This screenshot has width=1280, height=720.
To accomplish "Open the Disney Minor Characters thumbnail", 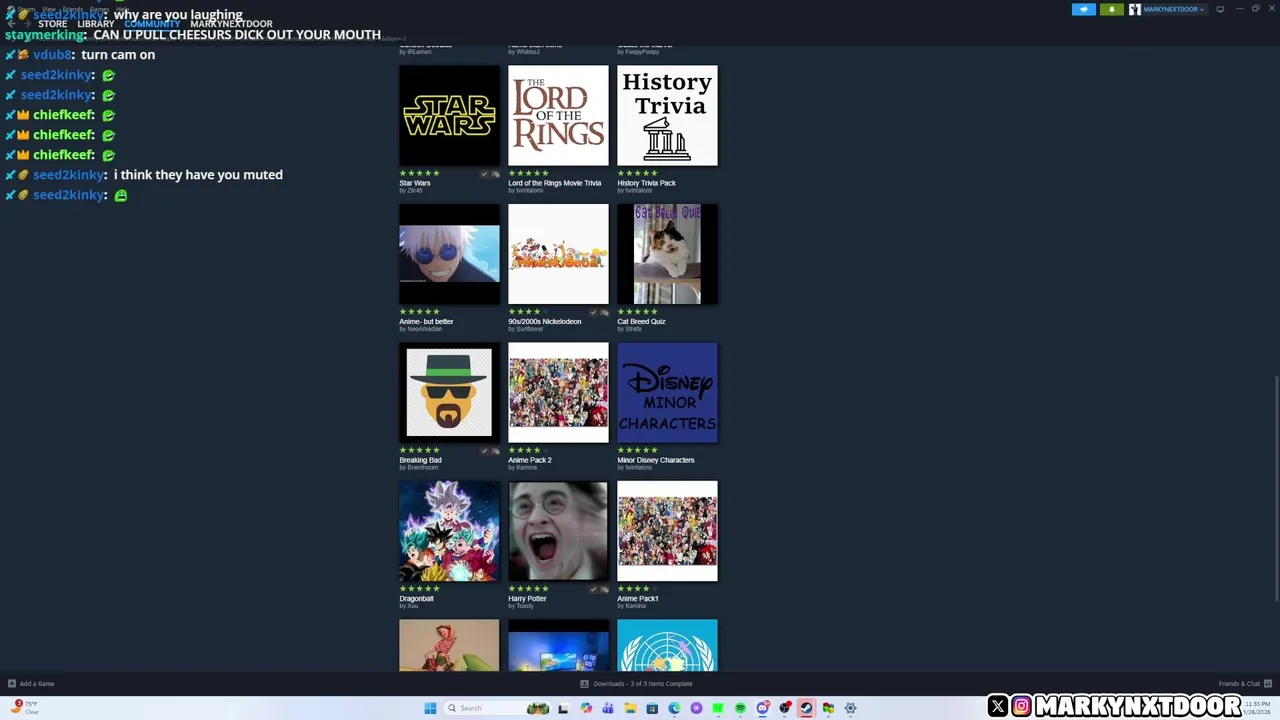I will click(667, 392).
